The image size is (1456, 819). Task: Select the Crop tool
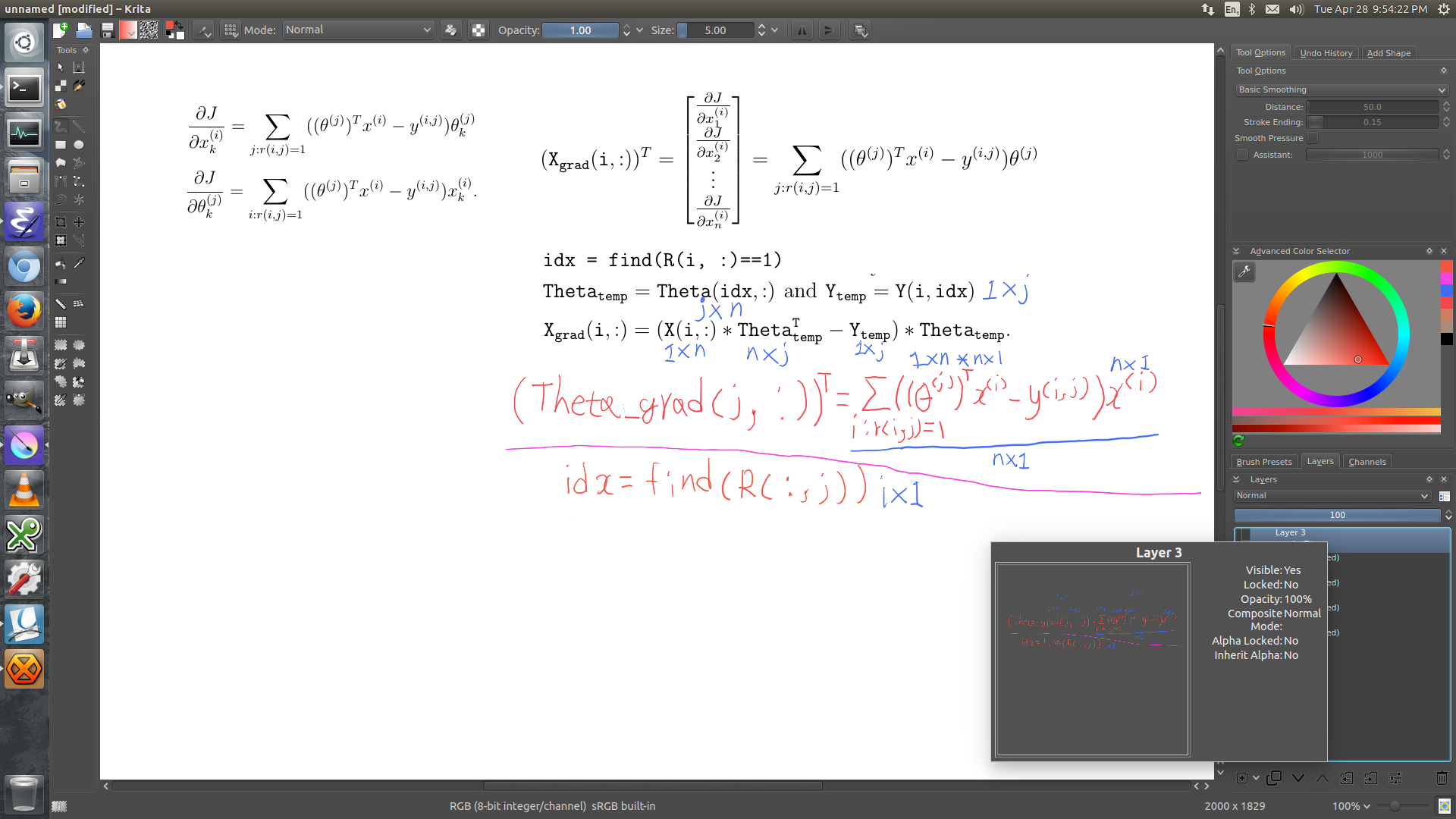pyautogui.click(x=61, y=222)
